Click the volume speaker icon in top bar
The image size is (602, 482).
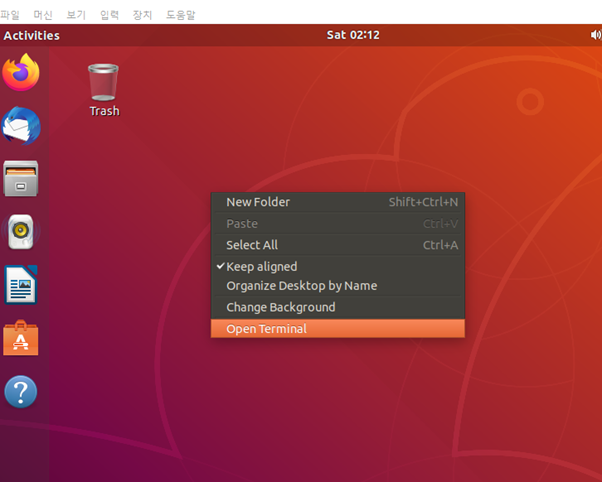point(596,35)
